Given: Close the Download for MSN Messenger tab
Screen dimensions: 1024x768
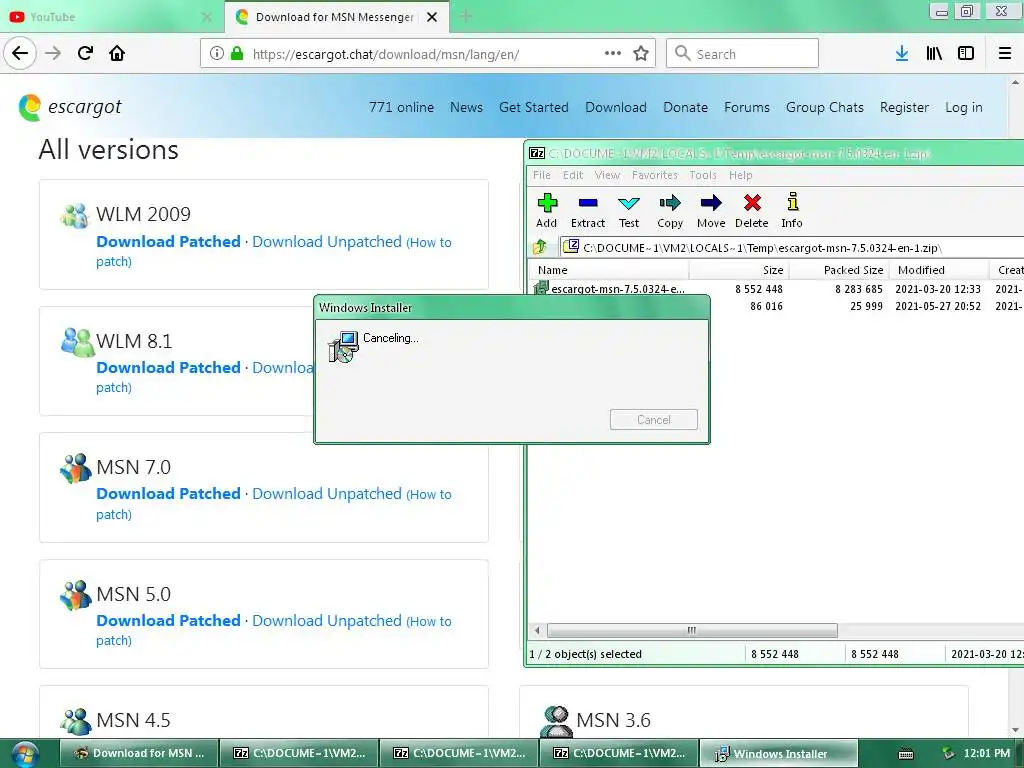Looking at the screenshot, I should point(432,17).
